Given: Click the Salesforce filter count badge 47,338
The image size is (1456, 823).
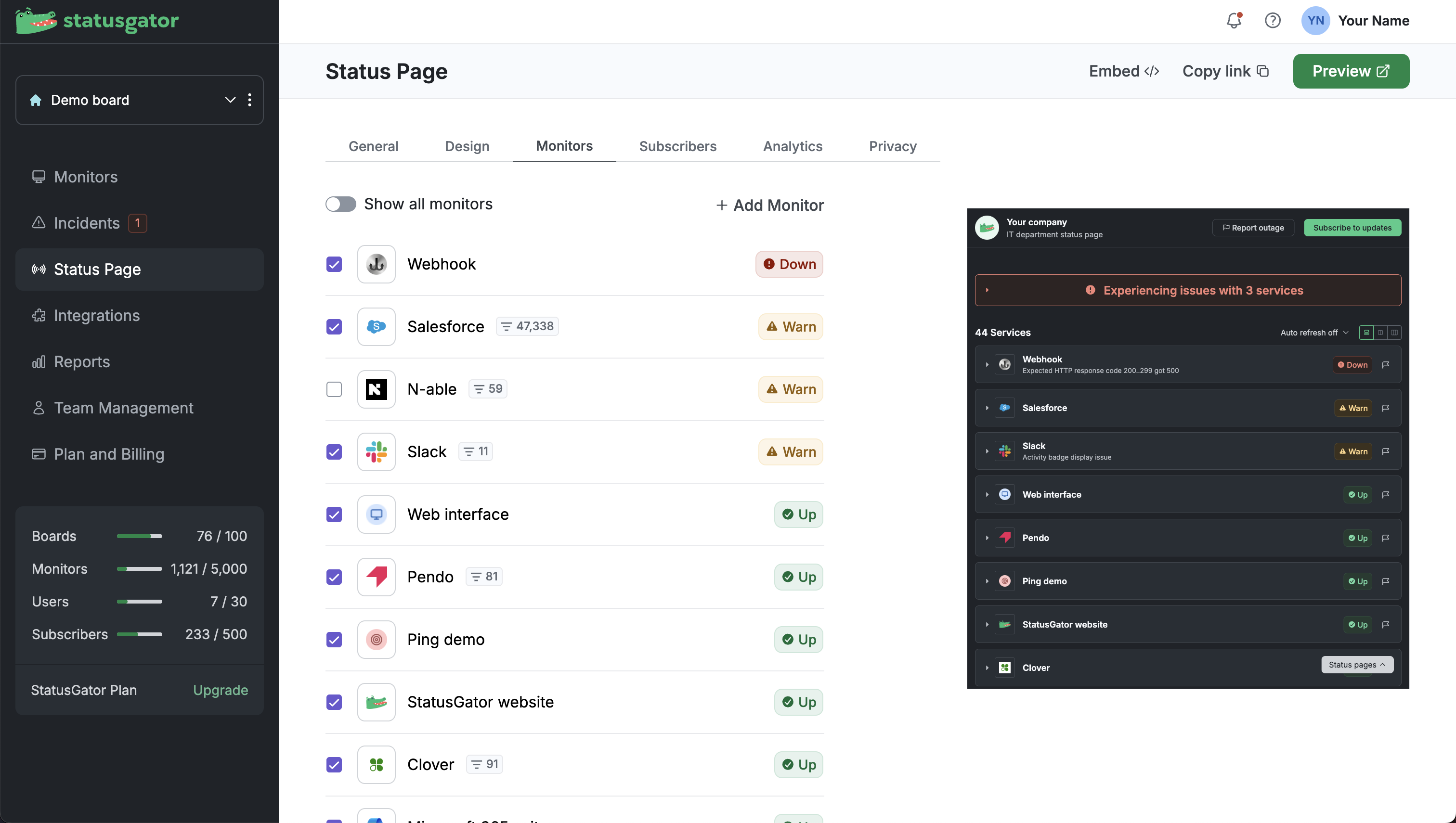Looking at the screenshot, I should tap(527, 326).
